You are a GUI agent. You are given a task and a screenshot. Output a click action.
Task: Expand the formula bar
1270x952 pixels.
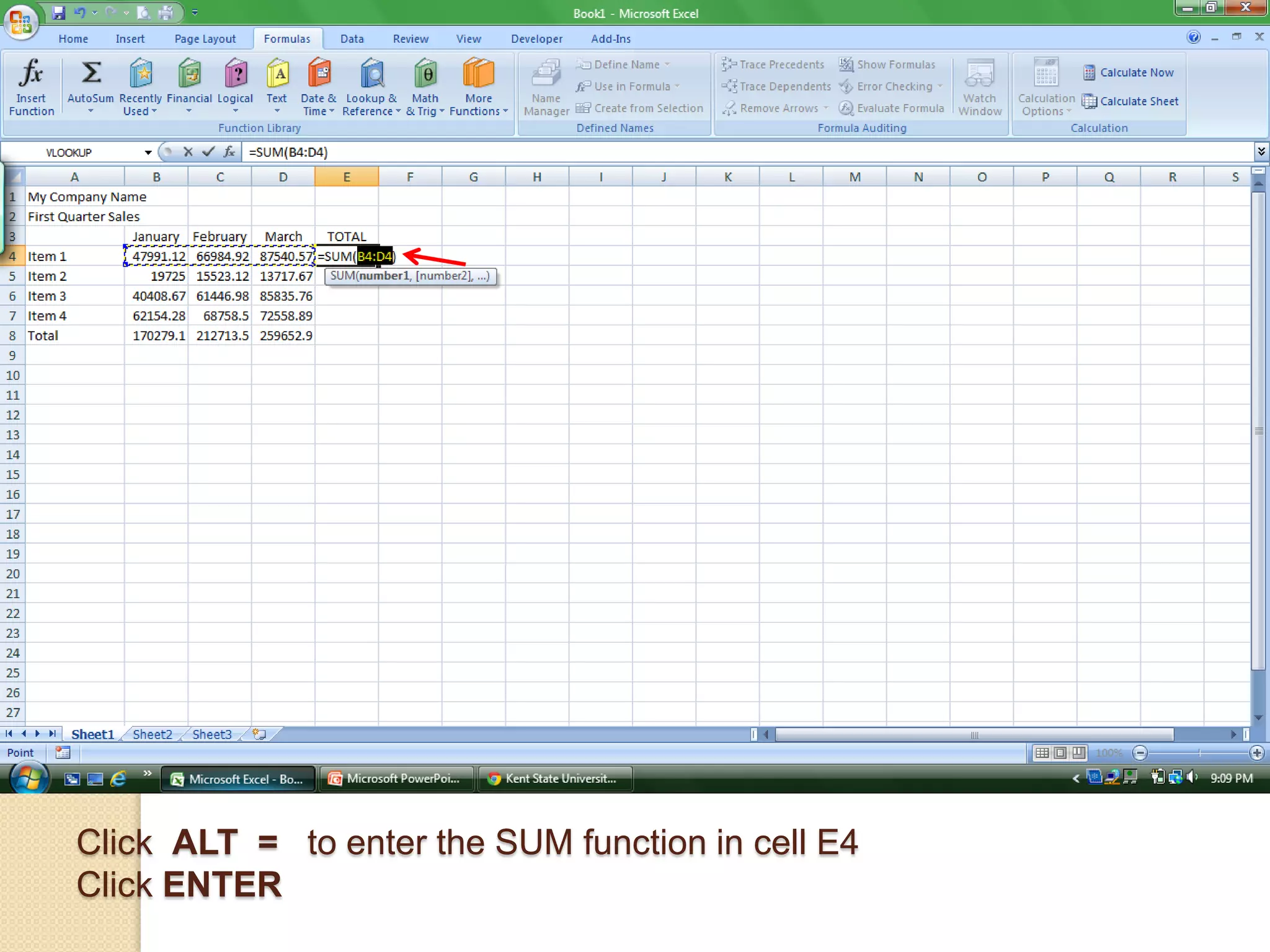pos(1261,151)
